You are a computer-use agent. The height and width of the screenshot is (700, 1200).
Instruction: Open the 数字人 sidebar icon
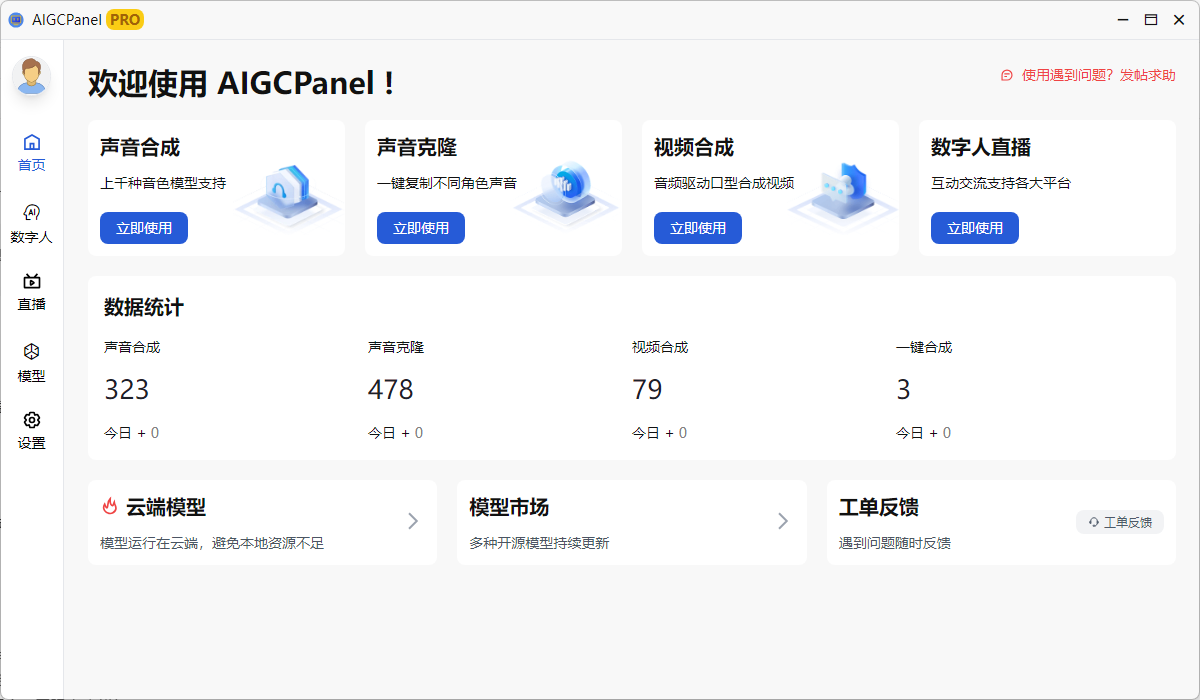(32, 213)
